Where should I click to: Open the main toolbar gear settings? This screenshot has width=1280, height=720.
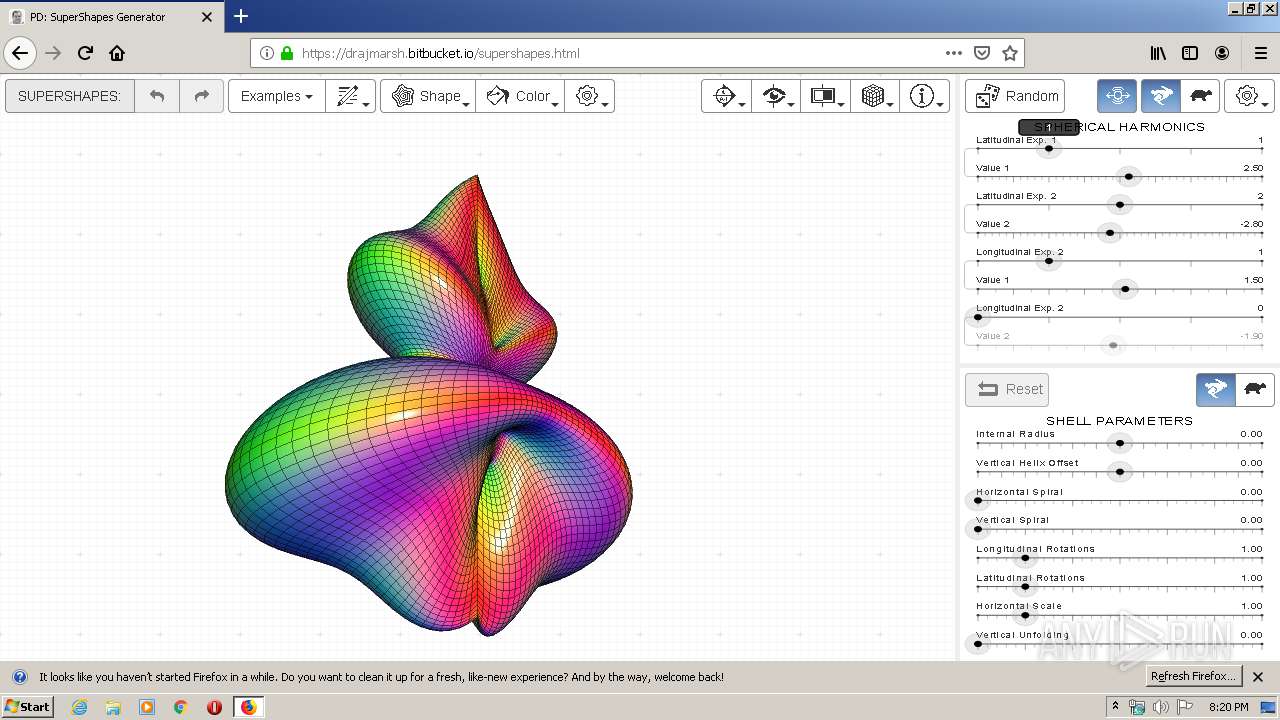[x=589, y=96]
